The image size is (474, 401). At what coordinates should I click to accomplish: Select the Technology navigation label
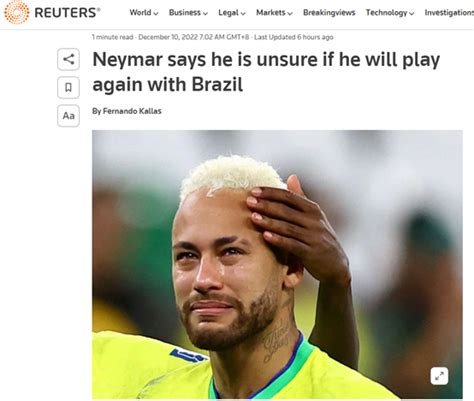(x=386, y=13)
